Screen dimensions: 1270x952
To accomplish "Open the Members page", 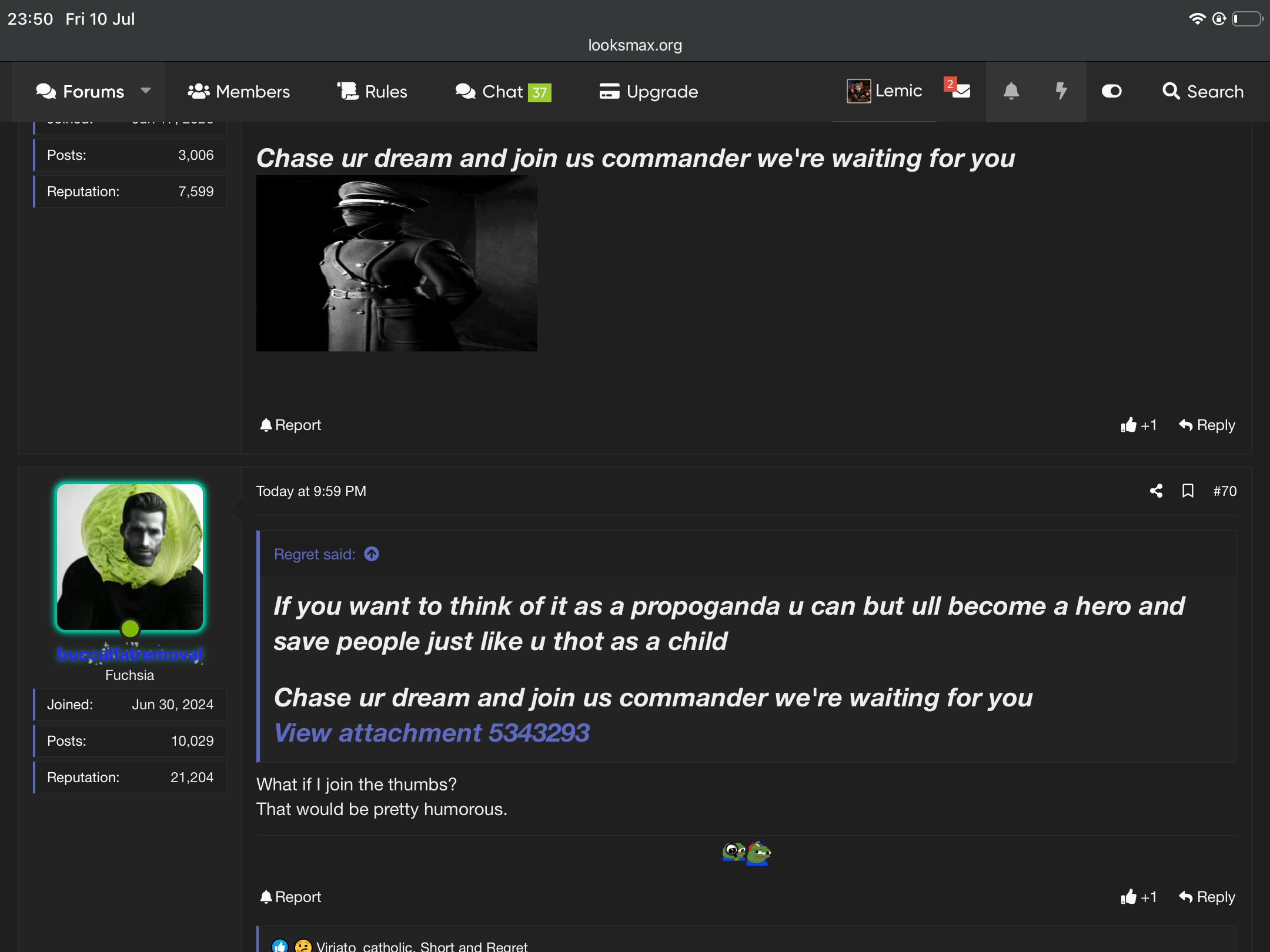I will pos(239,92).
